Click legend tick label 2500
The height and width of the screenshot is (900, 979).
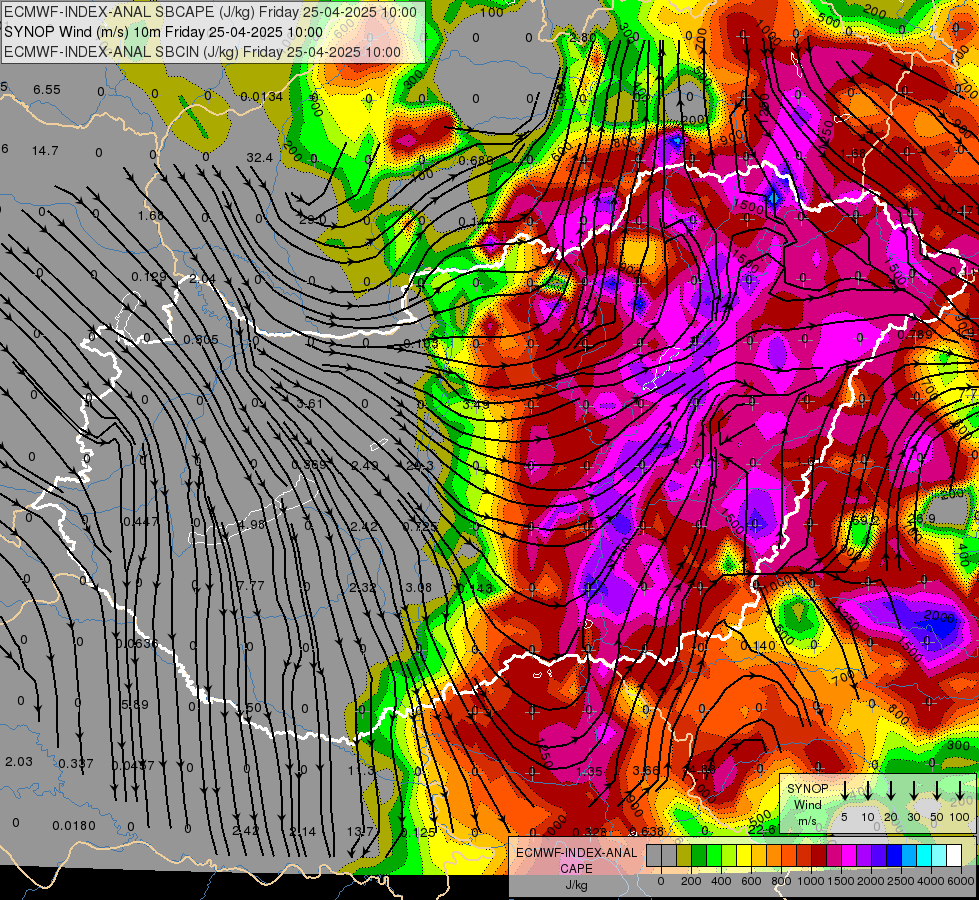coord(902,881)
